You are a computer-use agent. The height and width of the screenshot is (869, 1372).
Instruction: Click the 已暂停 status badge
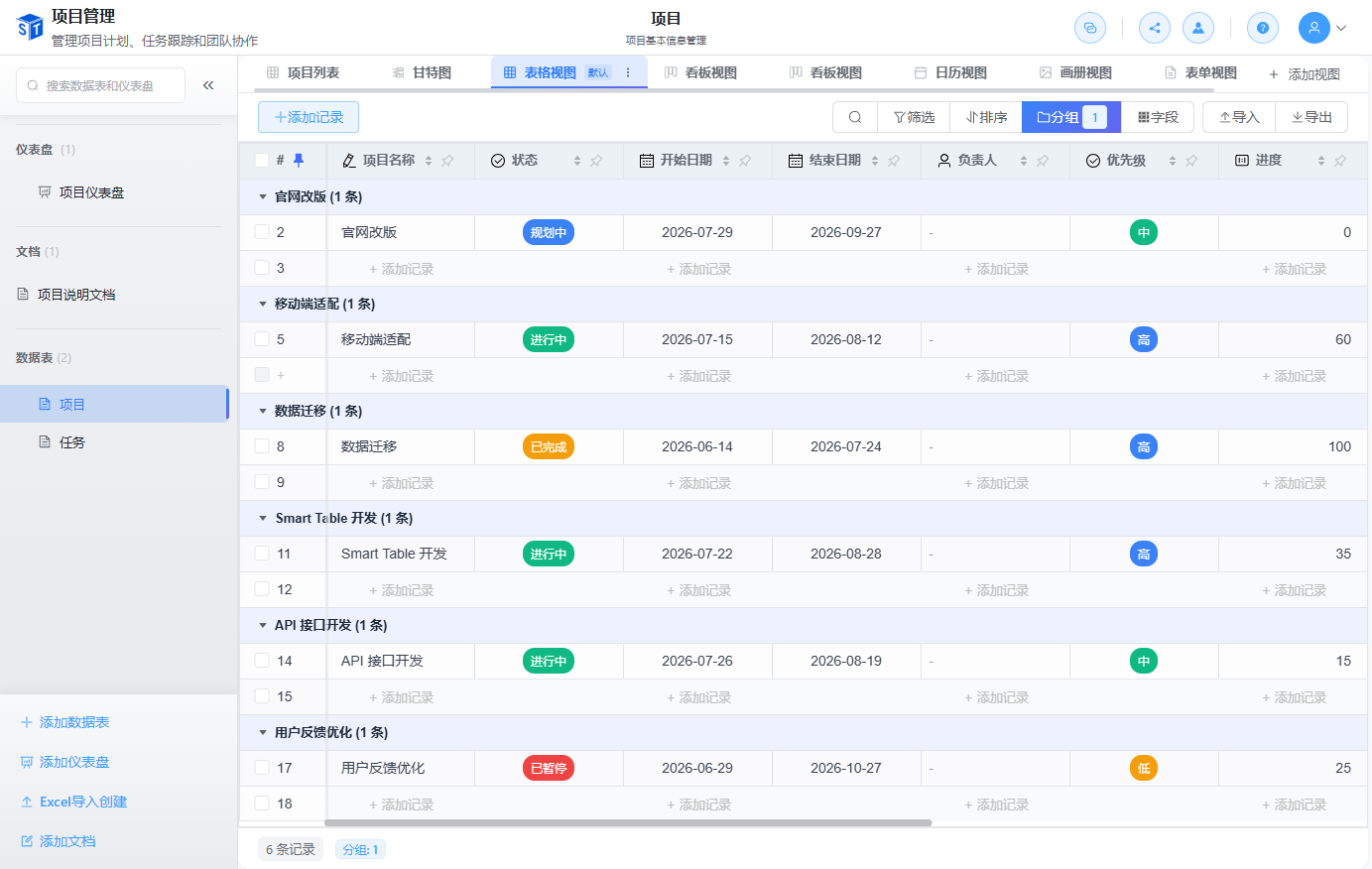549,768
